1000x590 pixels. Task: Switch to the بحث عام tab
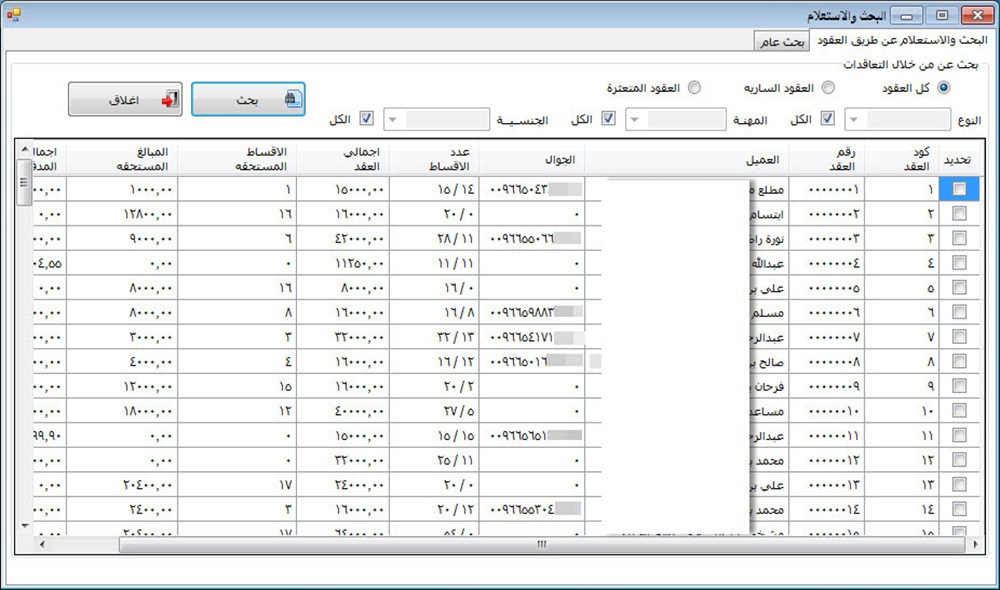(780, 41)
